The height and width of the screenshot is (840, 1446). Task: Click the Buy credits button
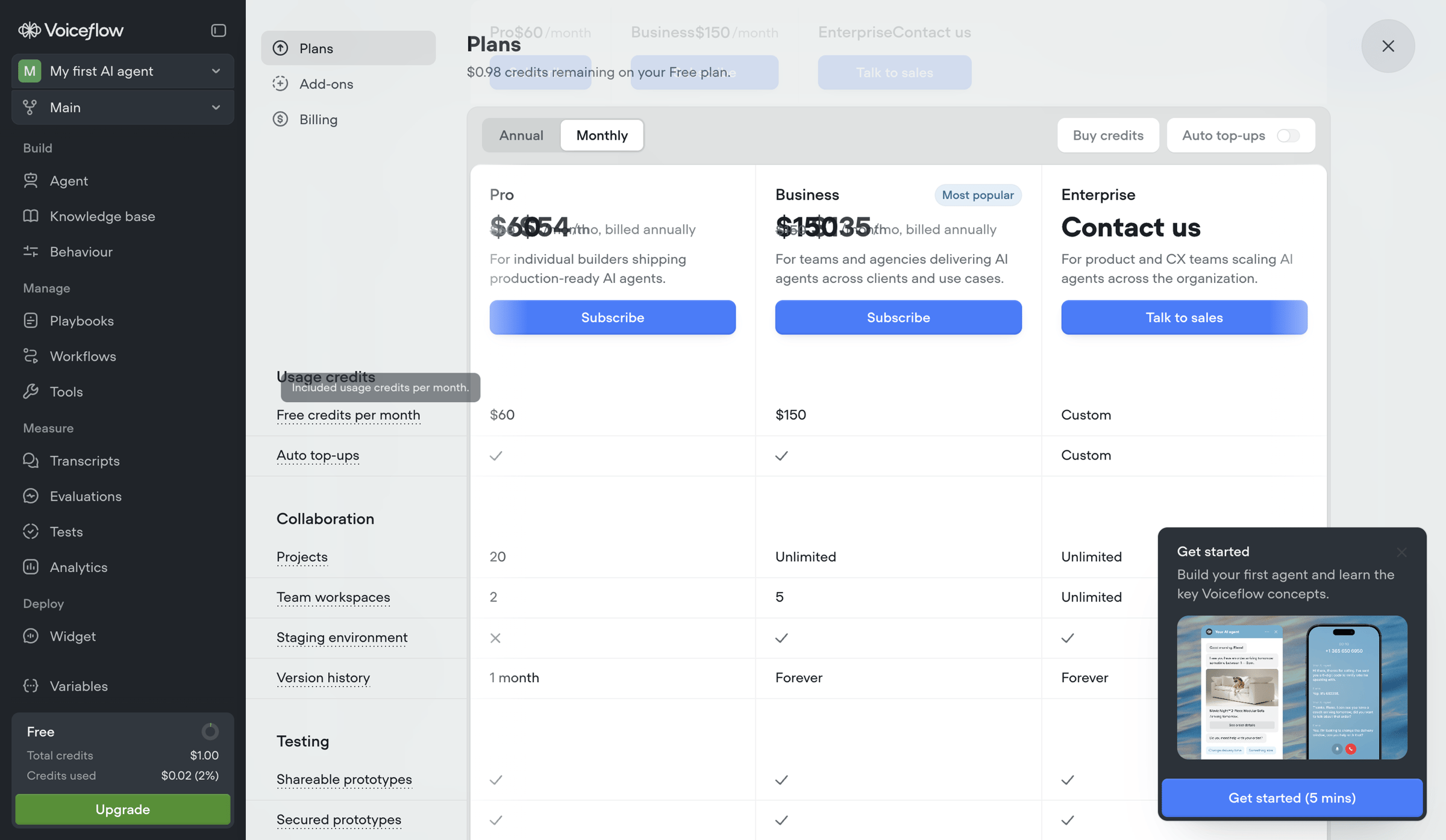1108,135
